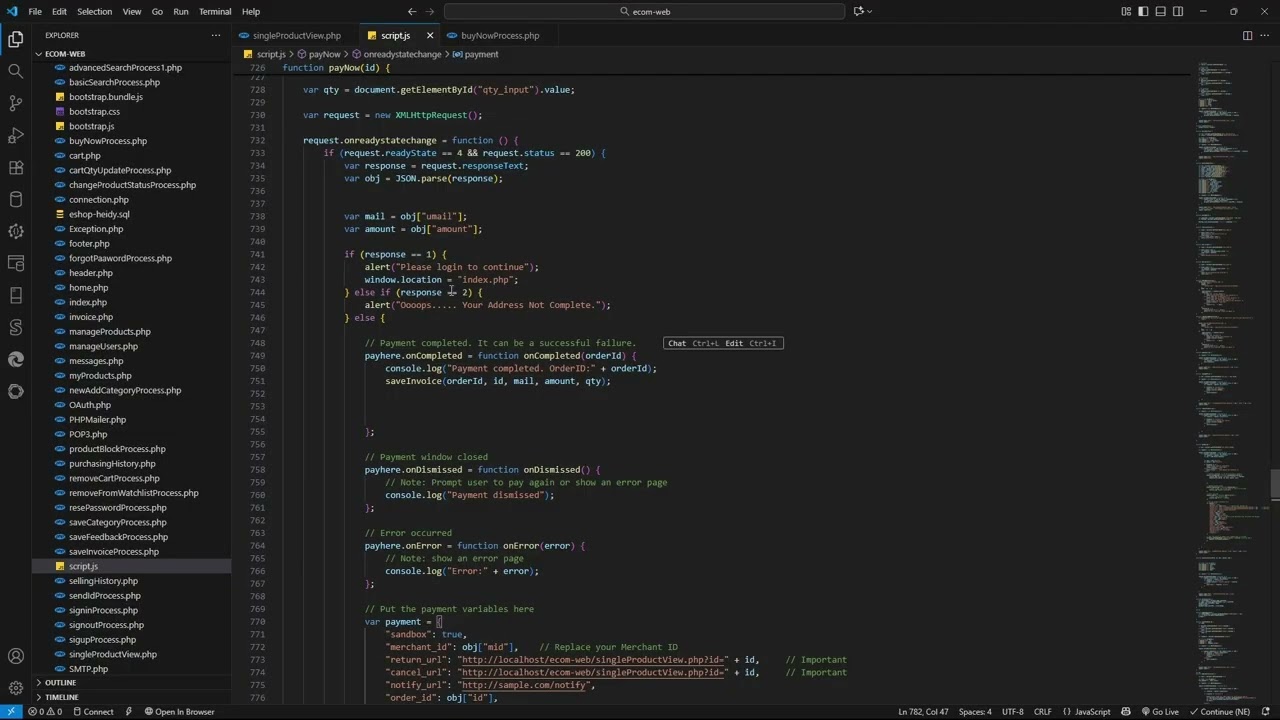This screenshot has width=1280, height=720.
Task: Click Open In Browser in status bar
Action: [179, 712]
